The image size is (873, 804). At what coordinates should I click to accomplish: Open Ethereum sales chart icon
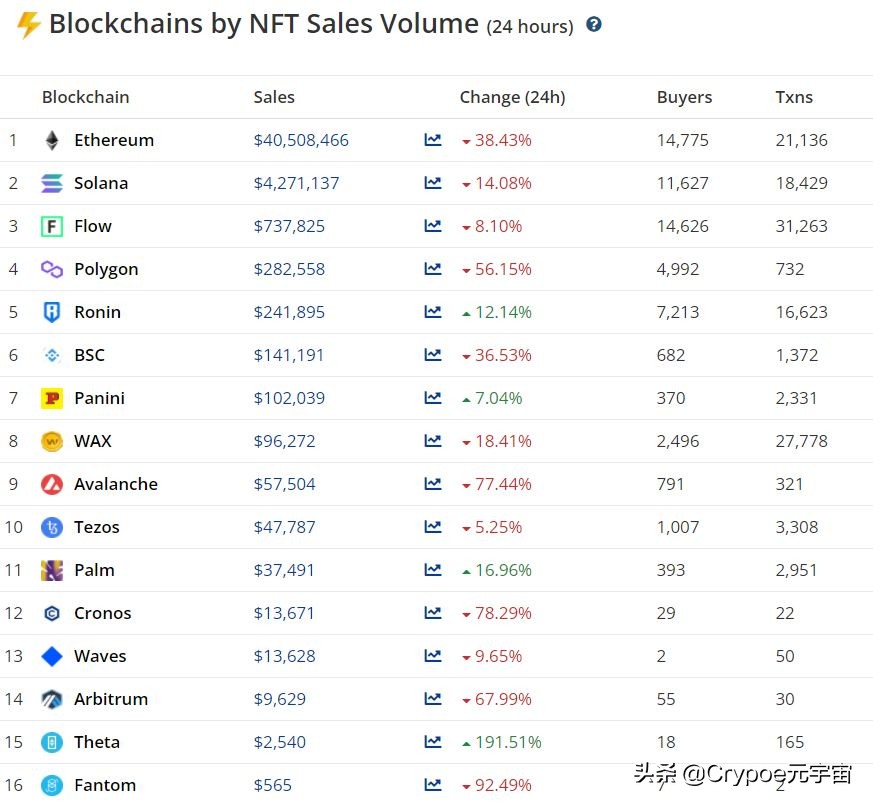pos(433,140)
